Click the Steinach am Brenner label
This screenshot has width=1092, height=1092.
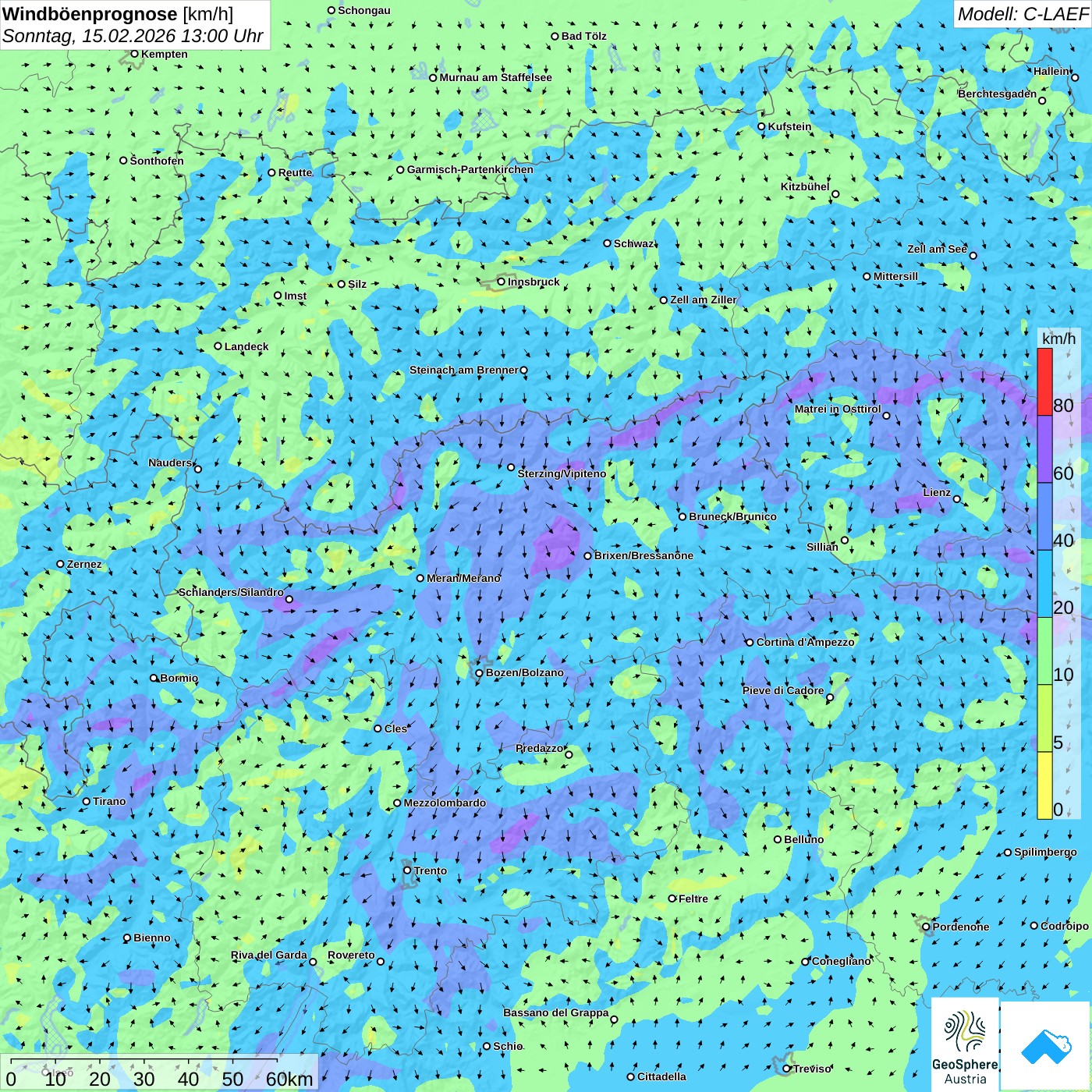click(463, 370)
